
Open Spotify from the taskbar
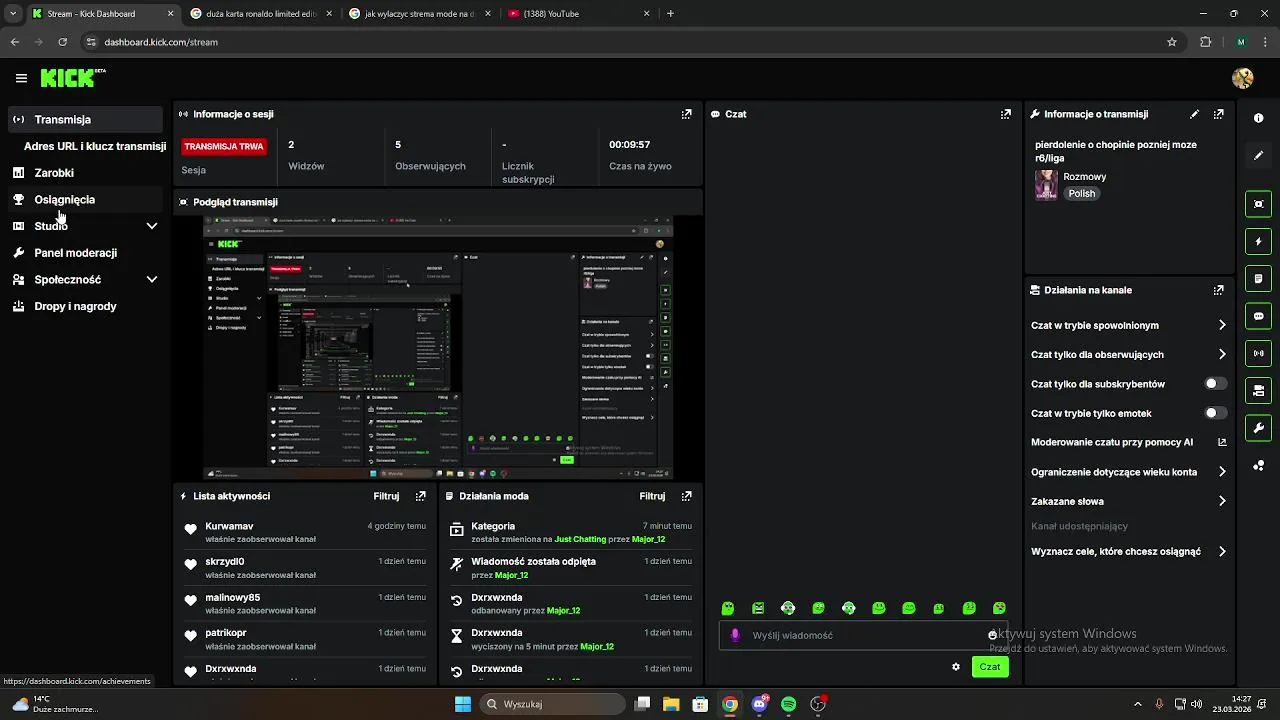coord(789,704)
